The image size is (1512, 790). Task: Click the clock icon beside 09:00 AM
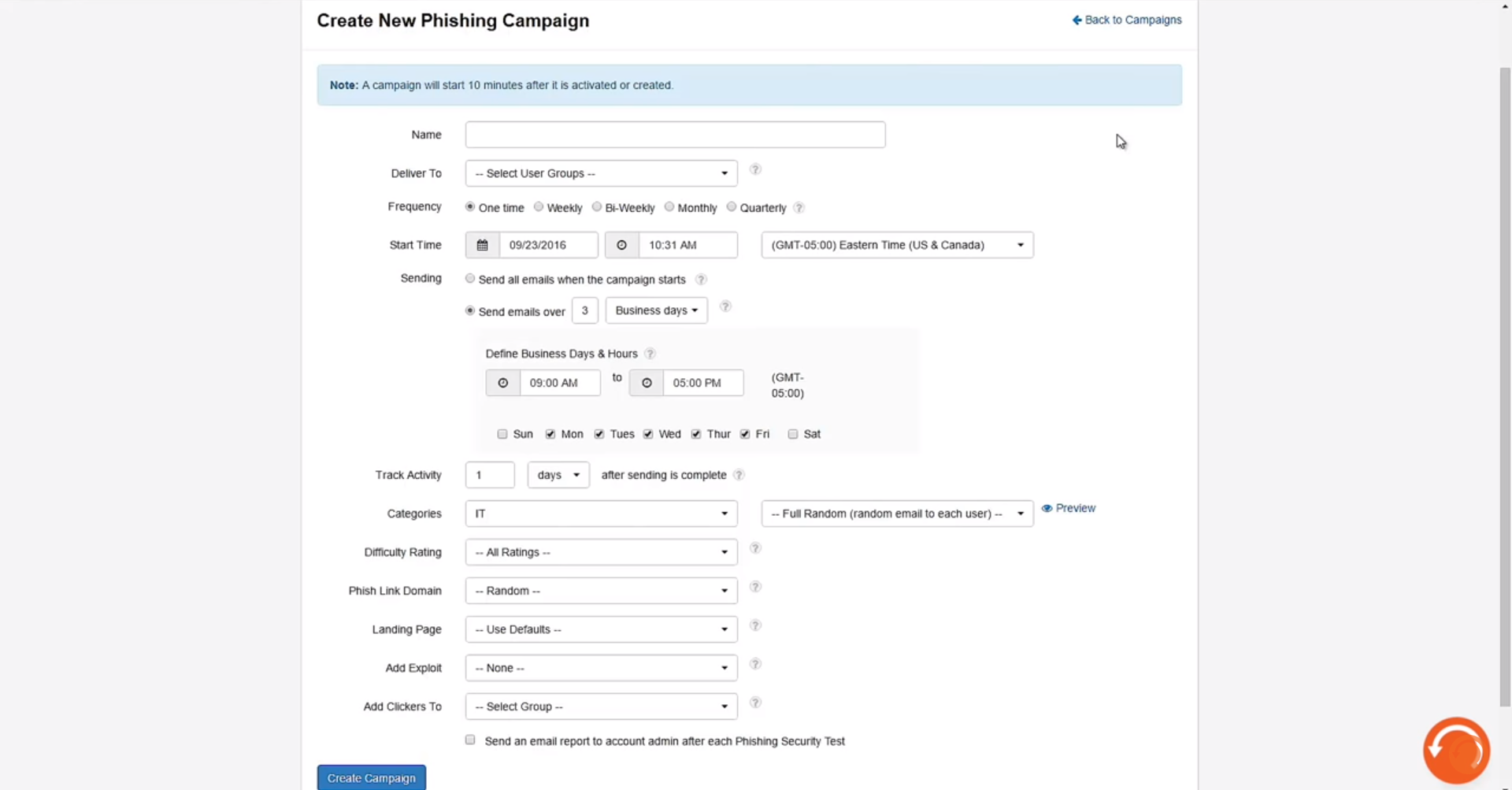coord(502,383)
